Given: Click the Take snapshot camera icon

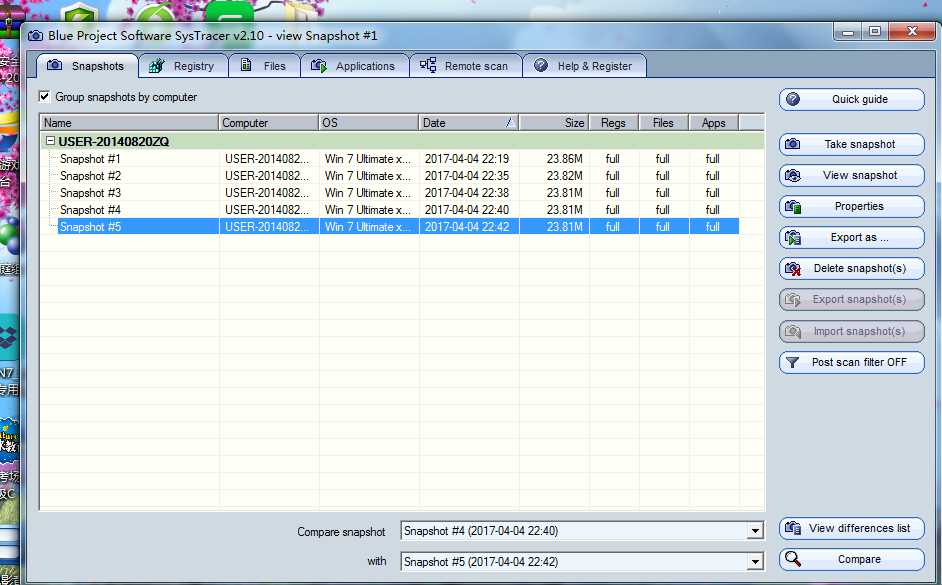Looking at the screenshot, I should click(x=793, y=144).
